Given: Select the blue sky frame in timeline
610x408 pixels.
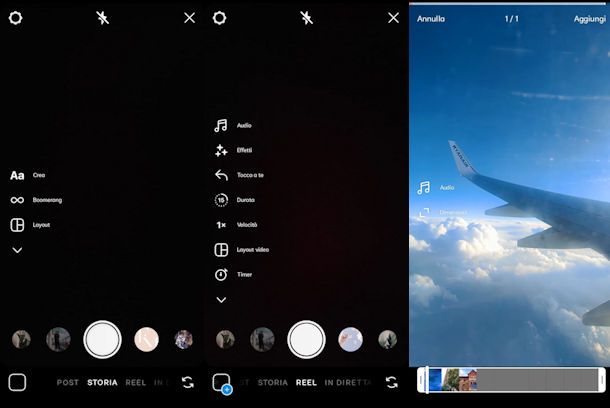Looking at the screenshot, I should [x=435, y=380].
